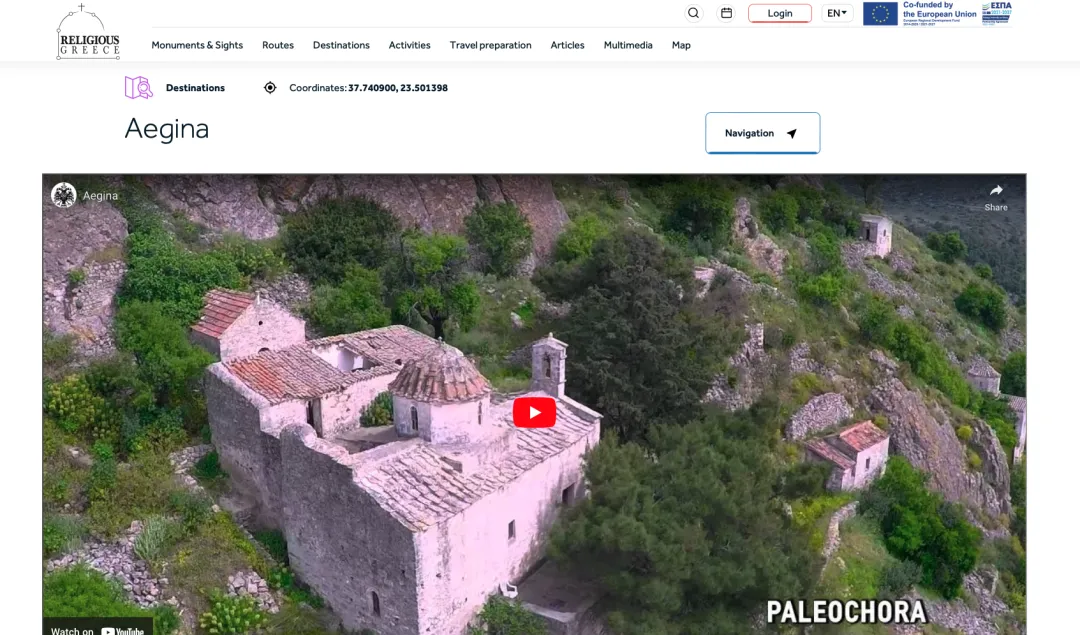Image resolution: width=1080 pixels, height=635 pixels.
Task: Open the Monuments & Sights menu
Action: (x=197, y=45)
